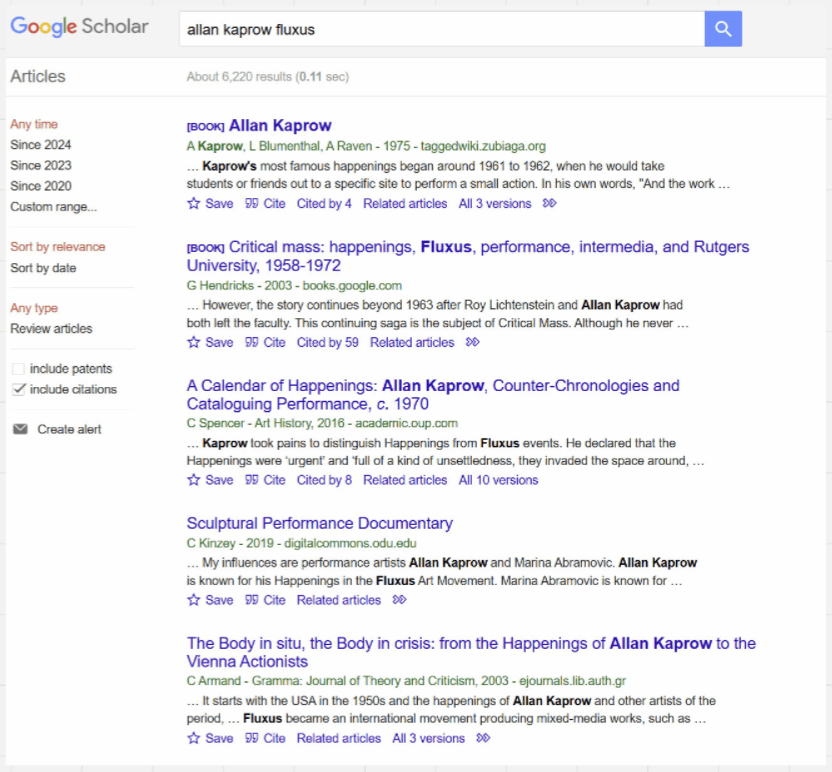Filter results to Since 2023
This screenshot has height=772, width=832.
pyautogui.click(x=41, y=166)
